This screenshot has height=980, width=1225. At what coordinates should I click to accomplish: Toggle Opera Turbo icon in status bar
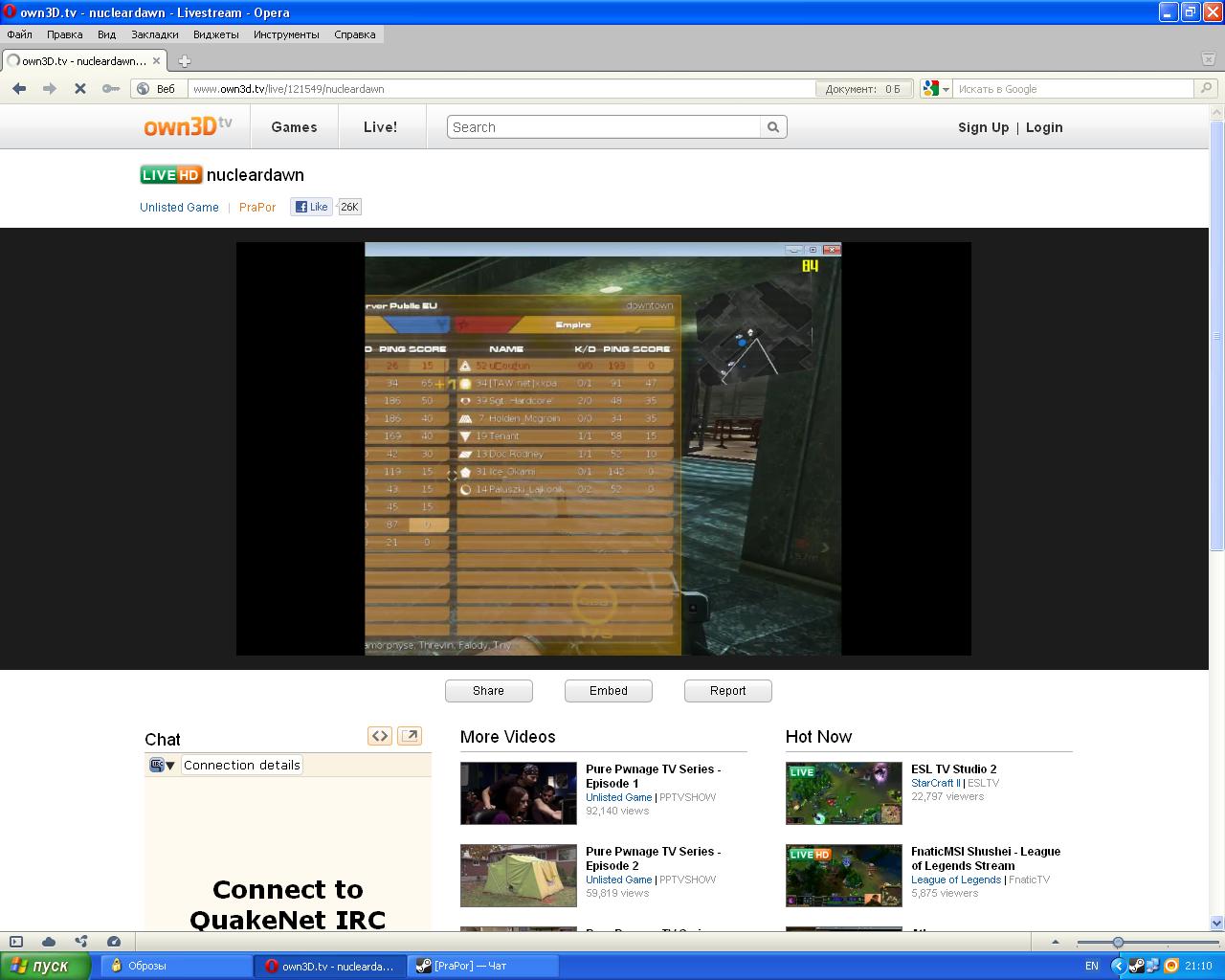[x=114, y=942]
